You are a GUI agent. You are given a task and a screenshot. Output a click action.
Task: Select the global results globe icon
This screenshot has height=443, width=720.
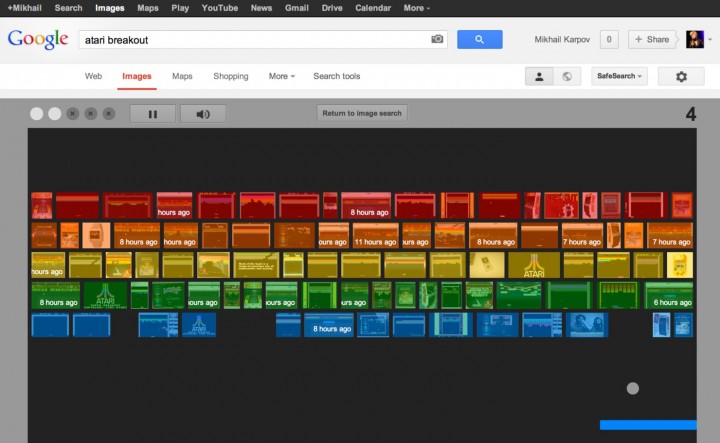click(x=567, y=76)
